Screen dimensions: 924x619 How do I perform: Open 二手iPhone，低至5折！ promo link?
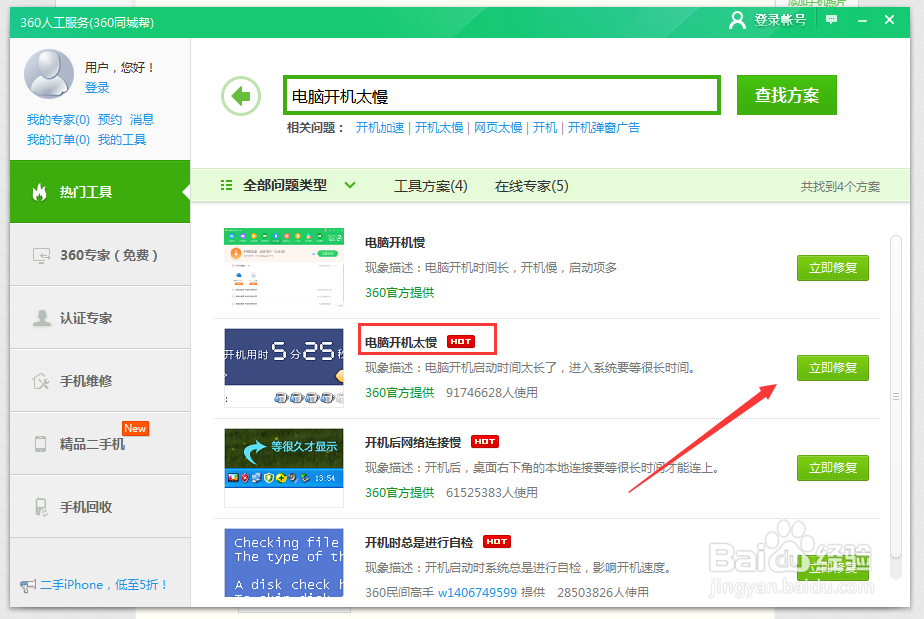click(x=104, y=585)
